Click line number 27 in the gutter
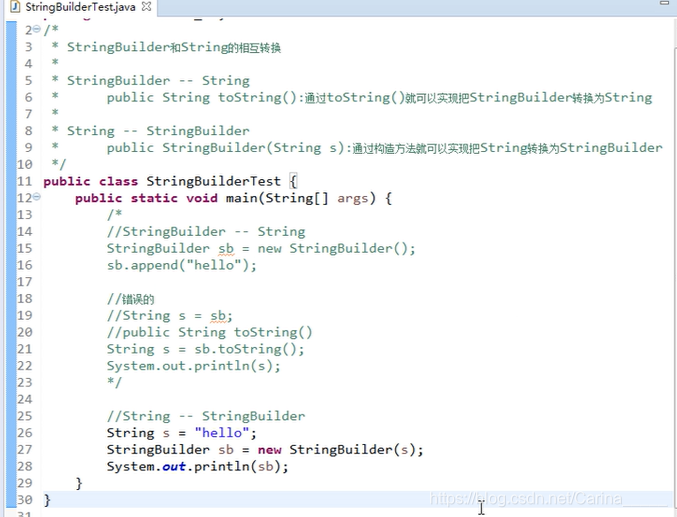 click(25, 450)
